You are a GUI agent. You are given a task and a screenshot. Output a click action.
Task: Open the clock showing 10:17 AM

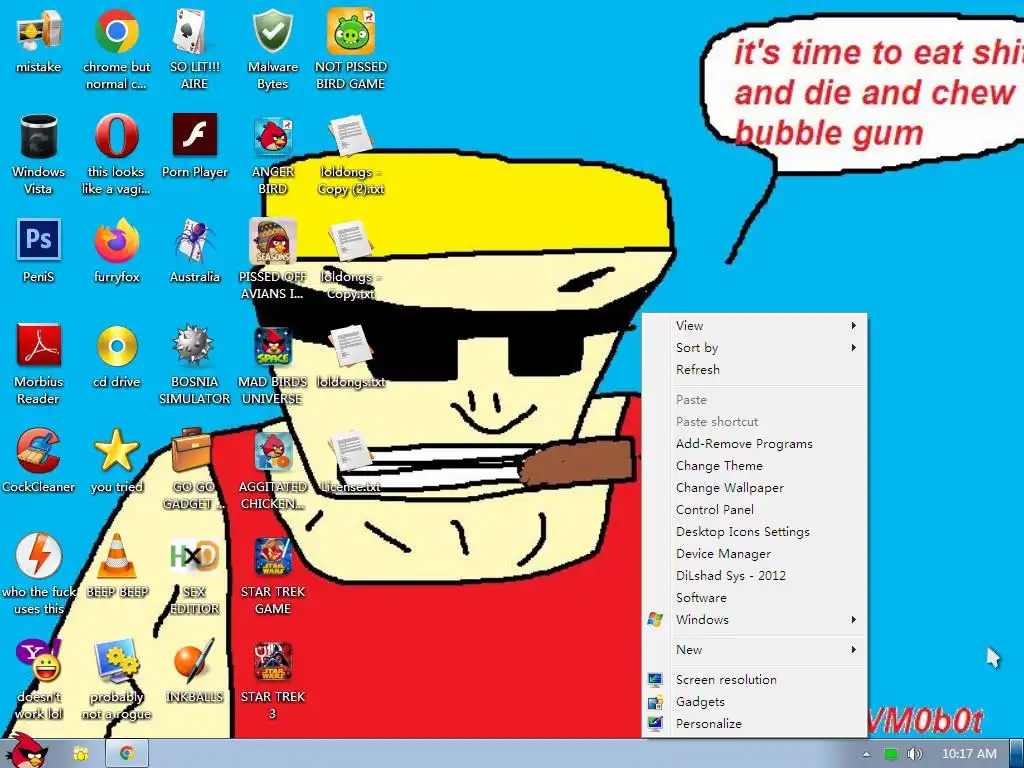pos(969,754)
